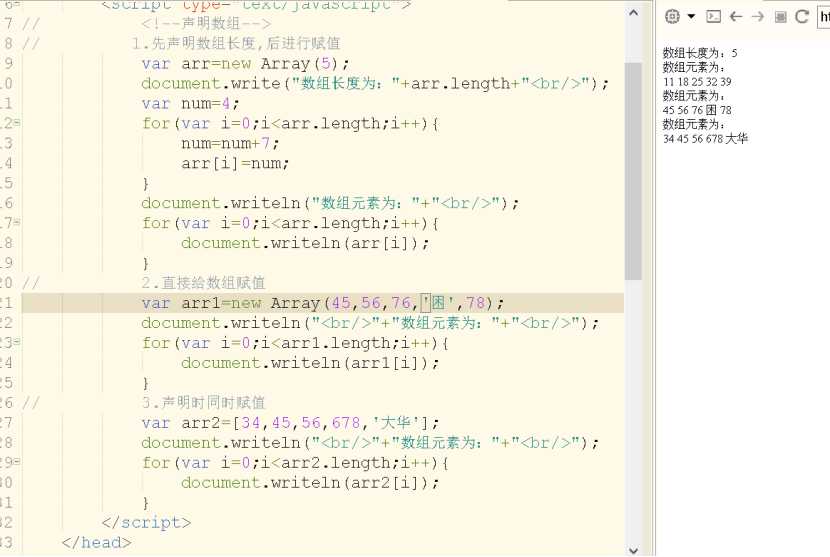This screenshot has height=557, width=830.
Task: Click the closing '</head>' tag
Action: click(96, 543)
